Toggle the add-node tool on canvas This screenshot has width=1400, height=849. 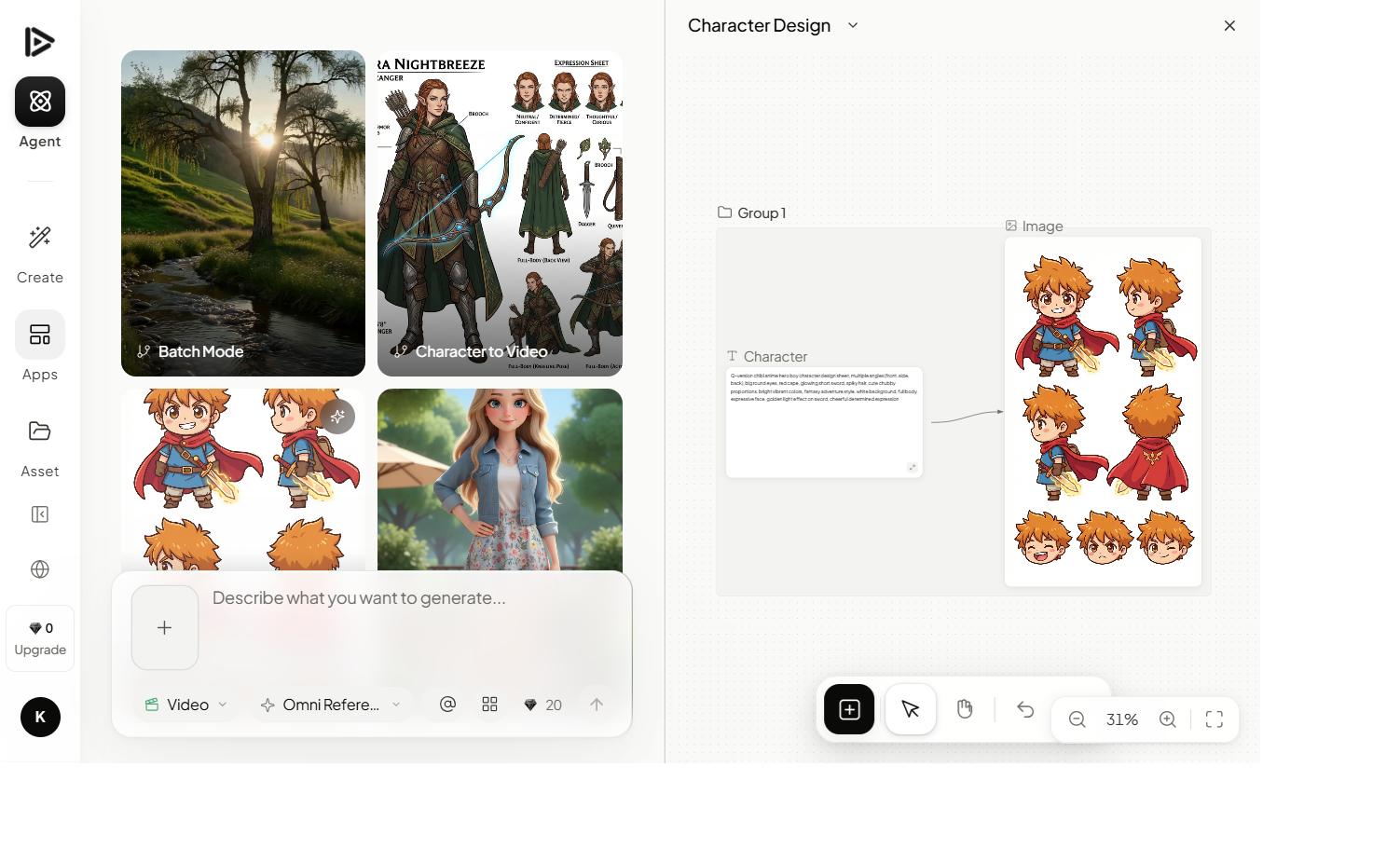coord(848,708)
